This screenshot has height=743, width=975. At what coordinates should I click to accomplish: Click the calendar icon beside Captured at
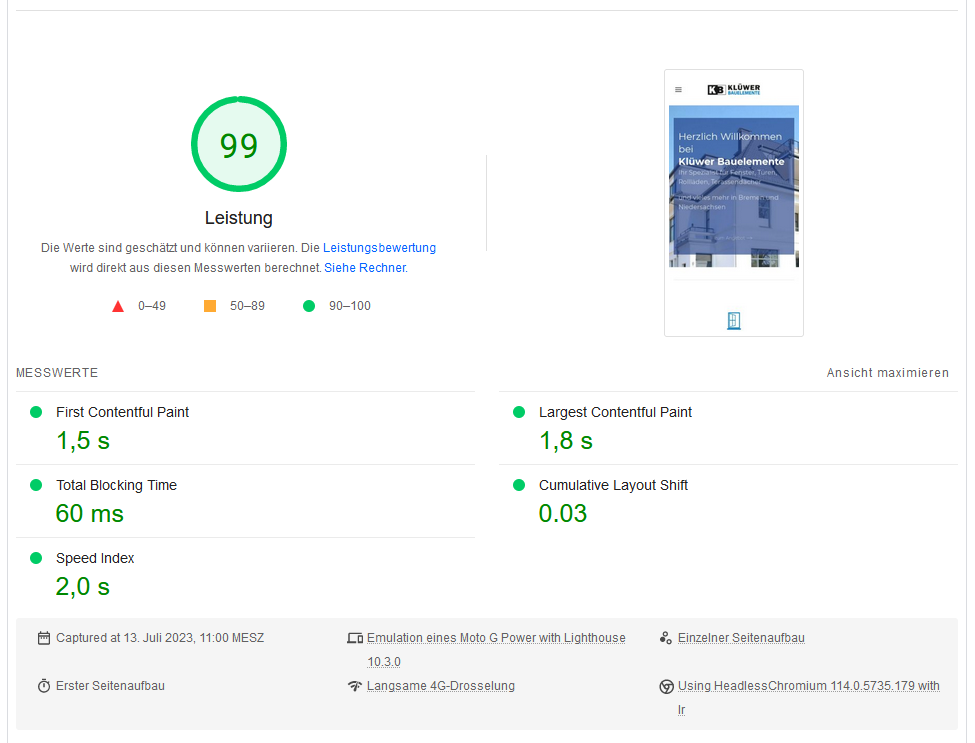click(x=44, y=638)
